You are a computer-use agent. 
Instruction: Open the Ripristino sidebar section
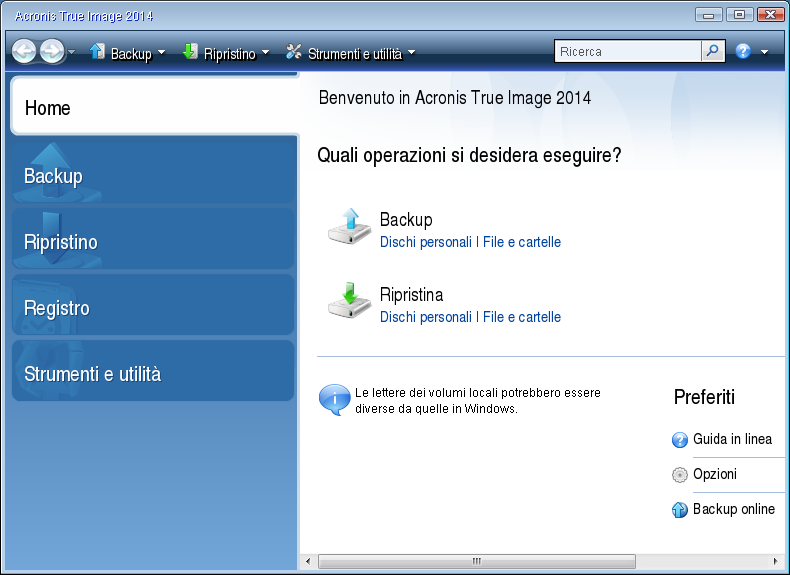tap(153, 239)
